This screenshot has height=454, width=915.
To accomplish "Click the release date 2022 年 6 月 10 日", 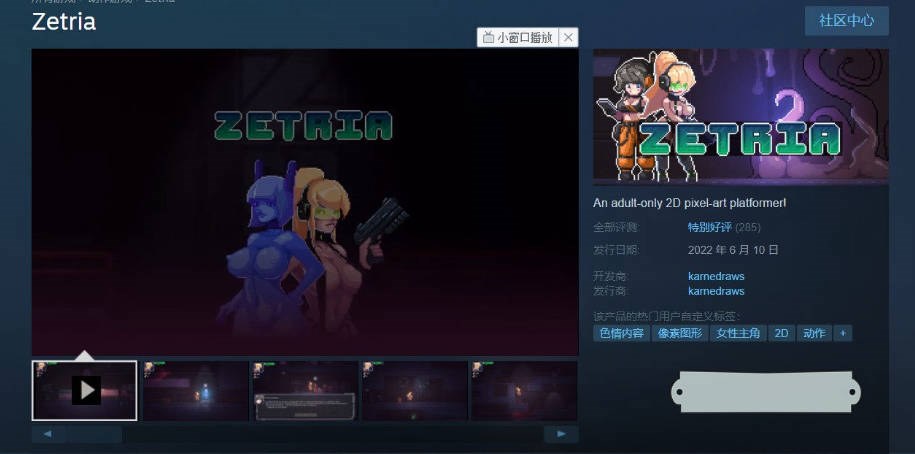I will tap(733, 250).
